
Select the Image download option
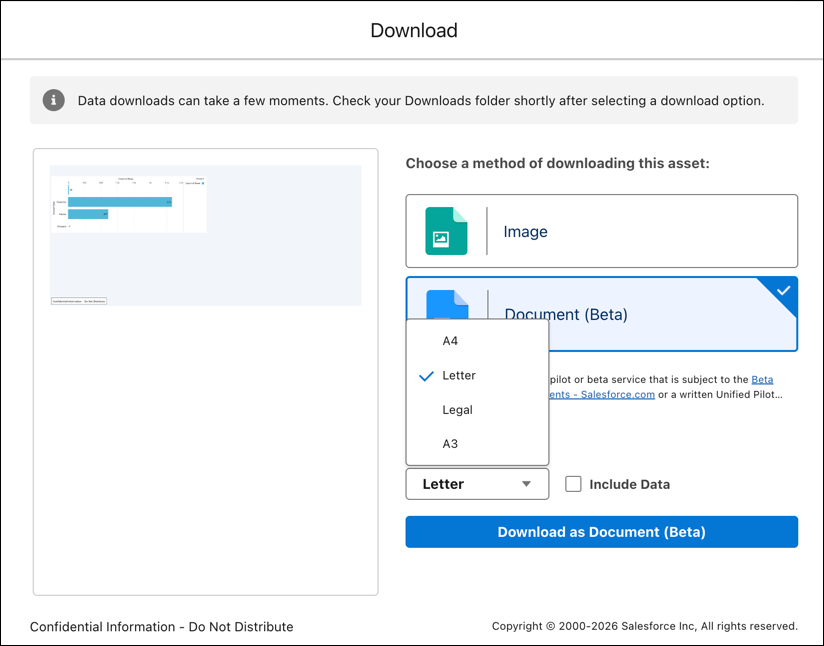[602, 231]
